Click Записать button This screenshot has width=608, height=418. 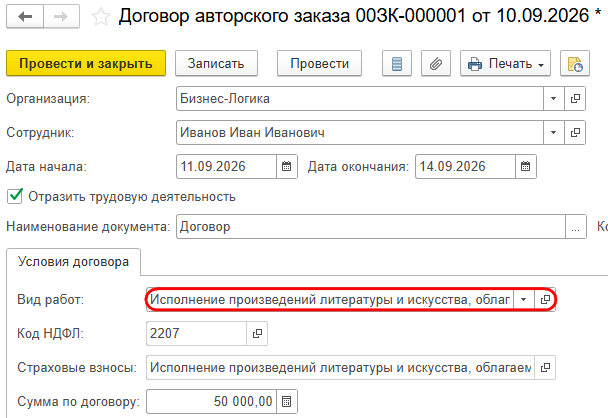[x=216, y=63]
